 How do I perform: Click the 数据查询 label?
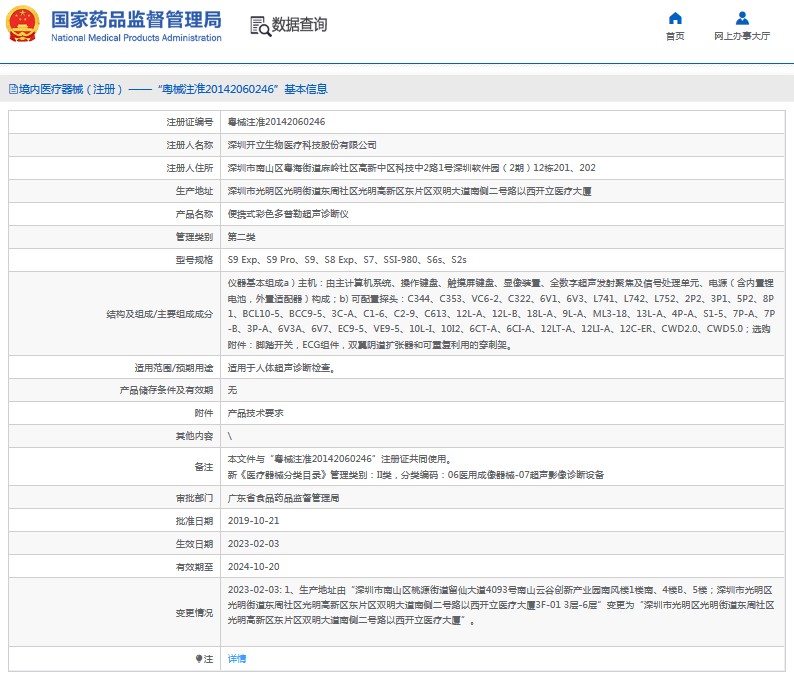pos(299,24)
